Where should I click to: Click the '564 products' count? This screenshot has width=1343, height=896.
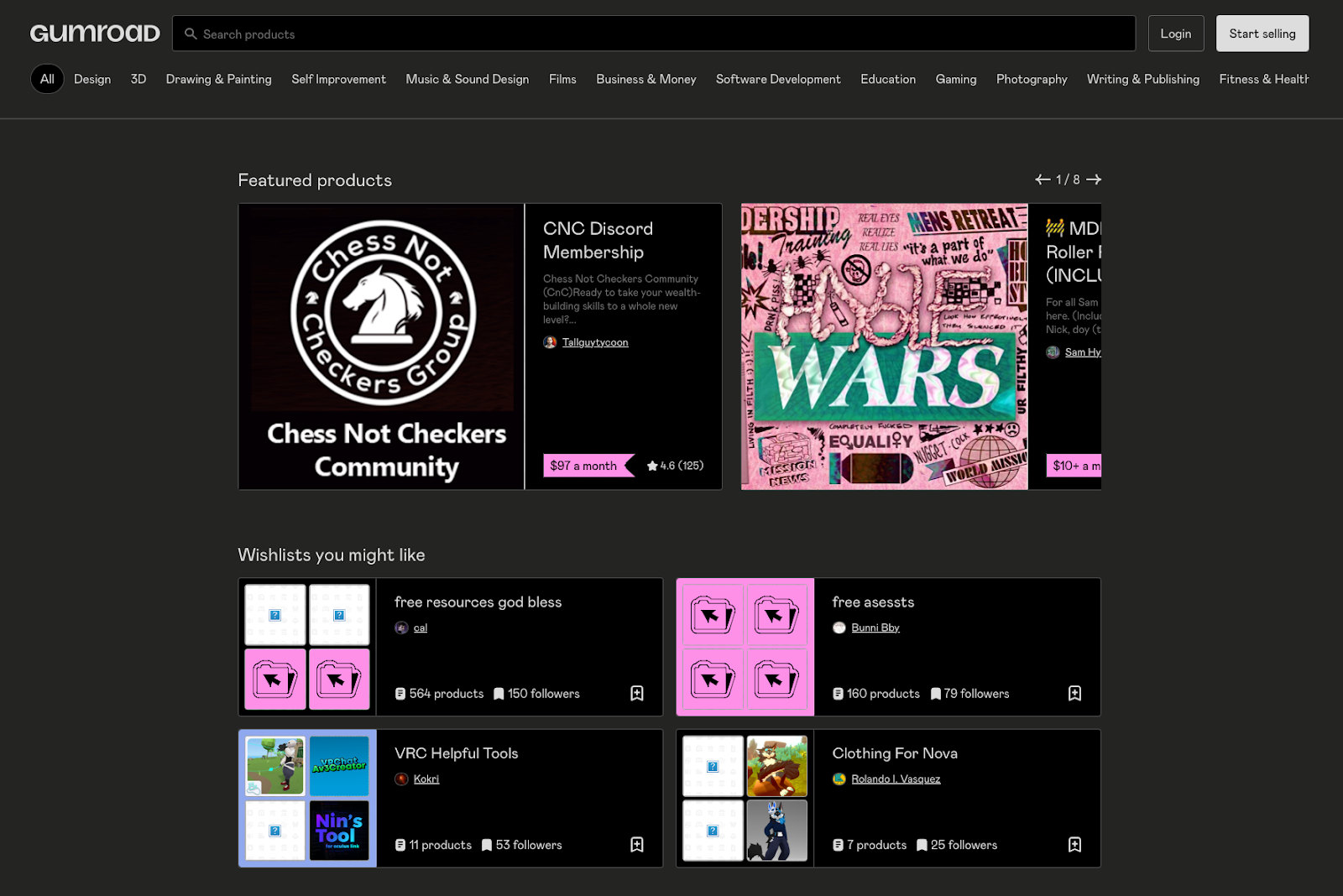[x=440, y=694]
